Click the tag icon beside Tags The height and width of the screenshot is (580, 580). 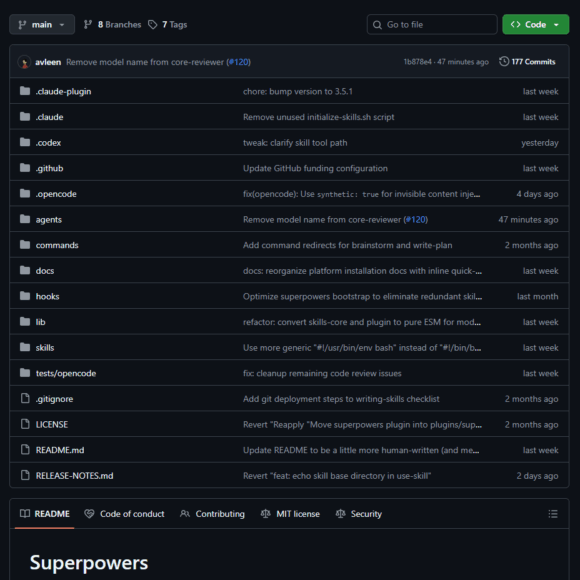click(x=152, y=24)
